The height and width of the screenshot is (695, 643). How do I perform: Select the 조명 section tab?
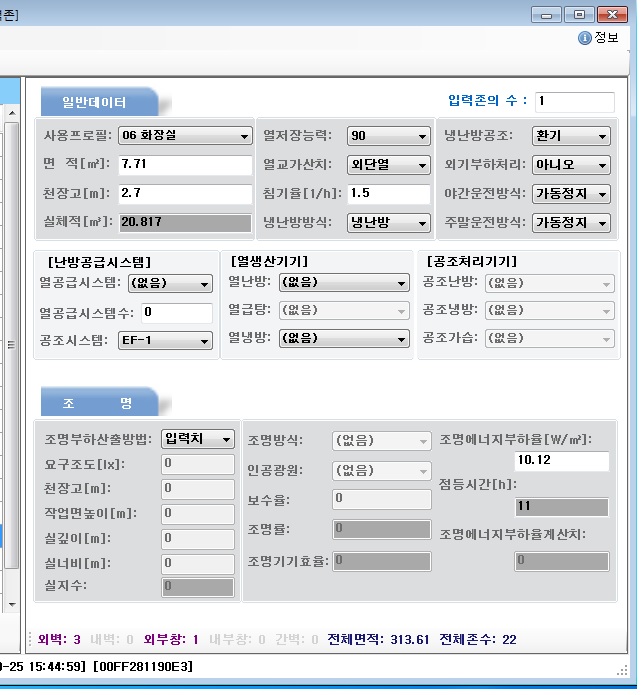[x=97, y=403]
